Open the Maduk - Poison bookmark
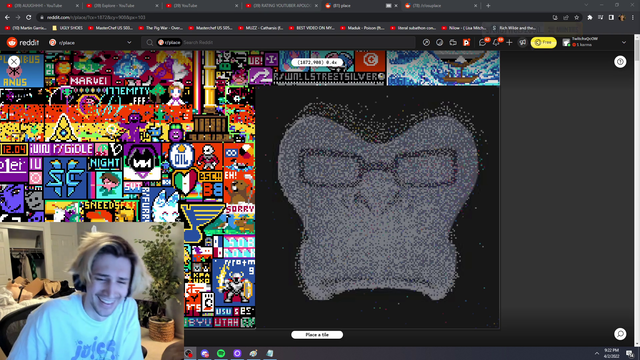This screenshot has width=640, height=360. pyautogui.click(x=362, y=28)
